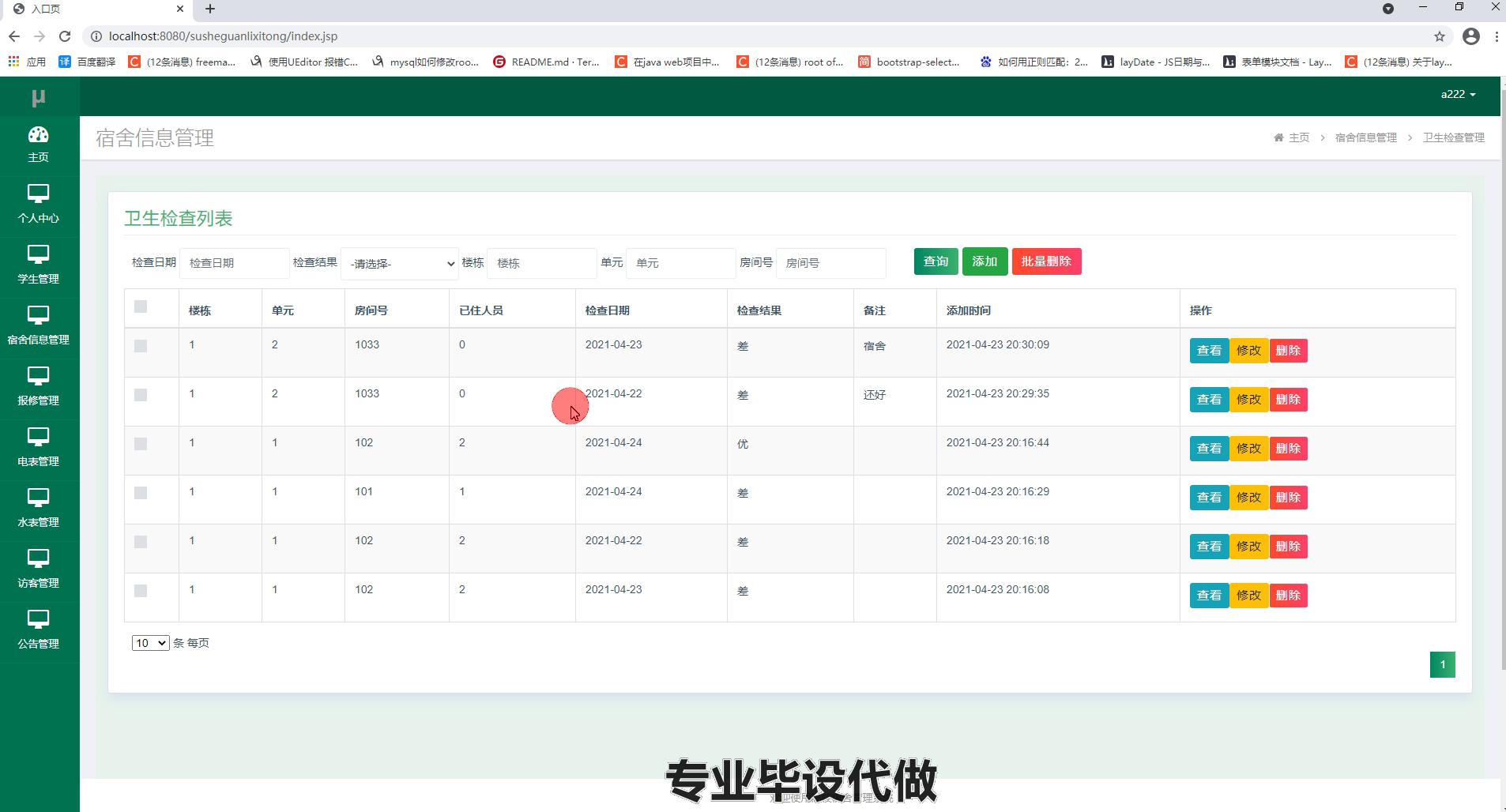Click the 检查日期 input field

pyautogui.click(x=235, y=263)
